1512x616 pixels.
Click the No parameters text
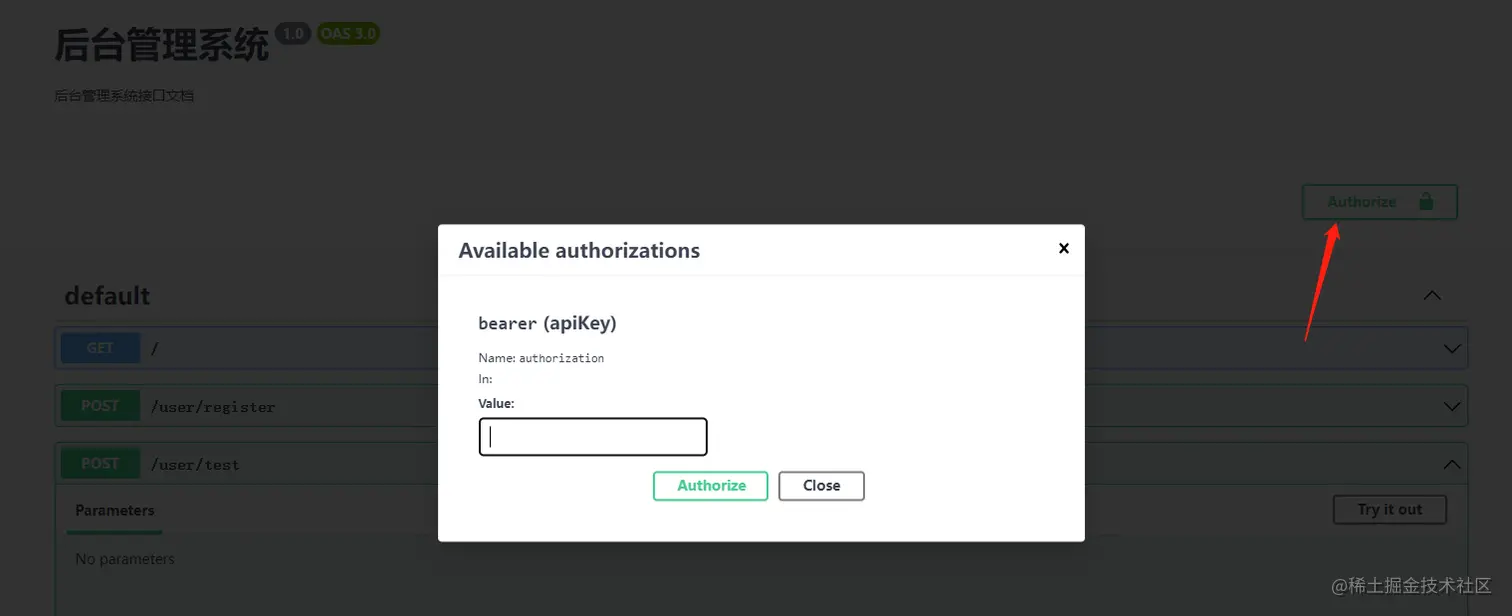click(125, 559)
